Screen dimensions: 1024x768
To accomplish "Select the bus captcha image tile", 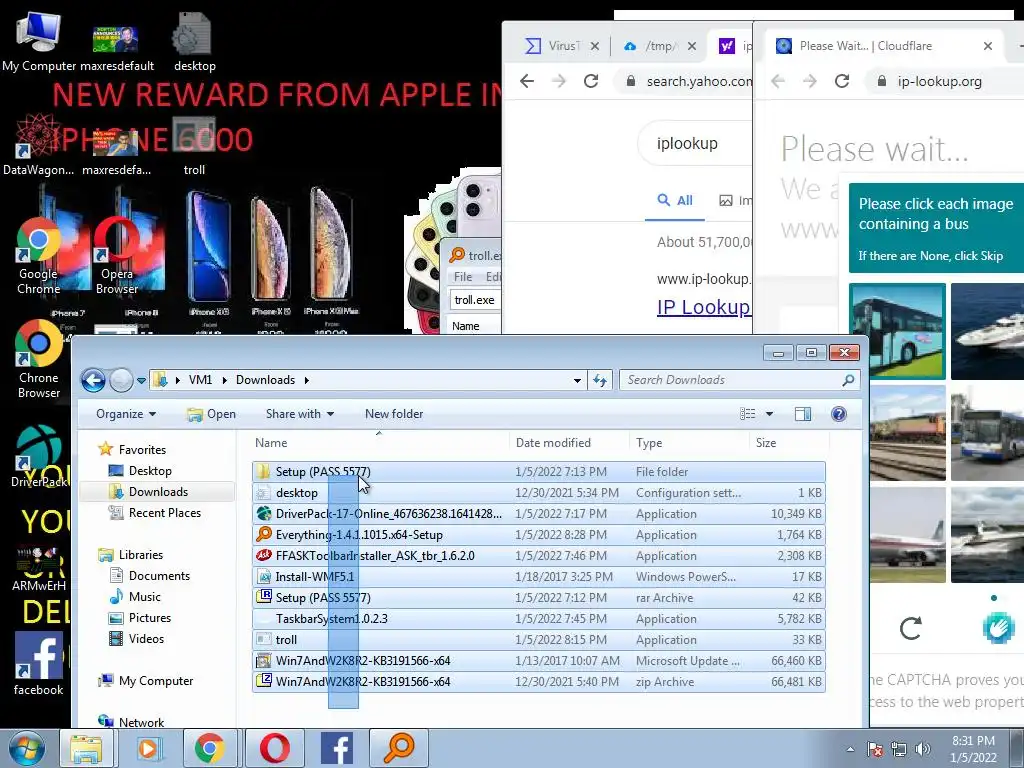I will pos(897,331).
